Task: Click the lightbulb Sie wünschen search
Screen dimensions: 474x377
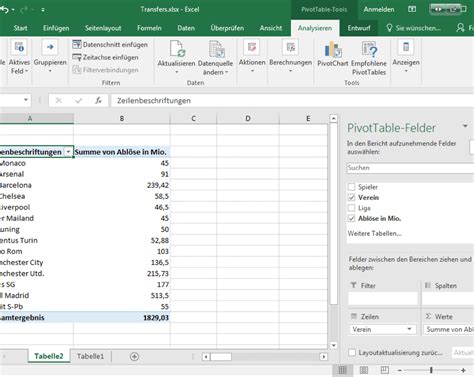Action: (x=413, y=28)
